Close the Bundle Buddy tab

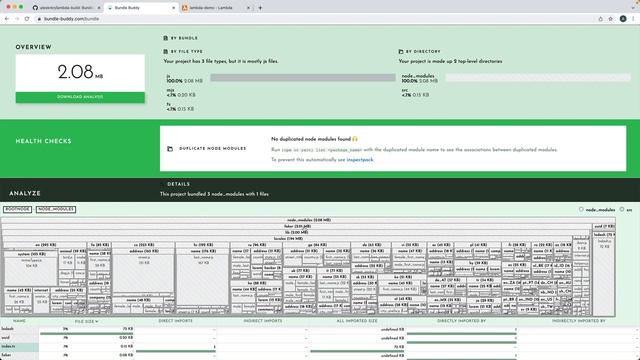(173, 8)
